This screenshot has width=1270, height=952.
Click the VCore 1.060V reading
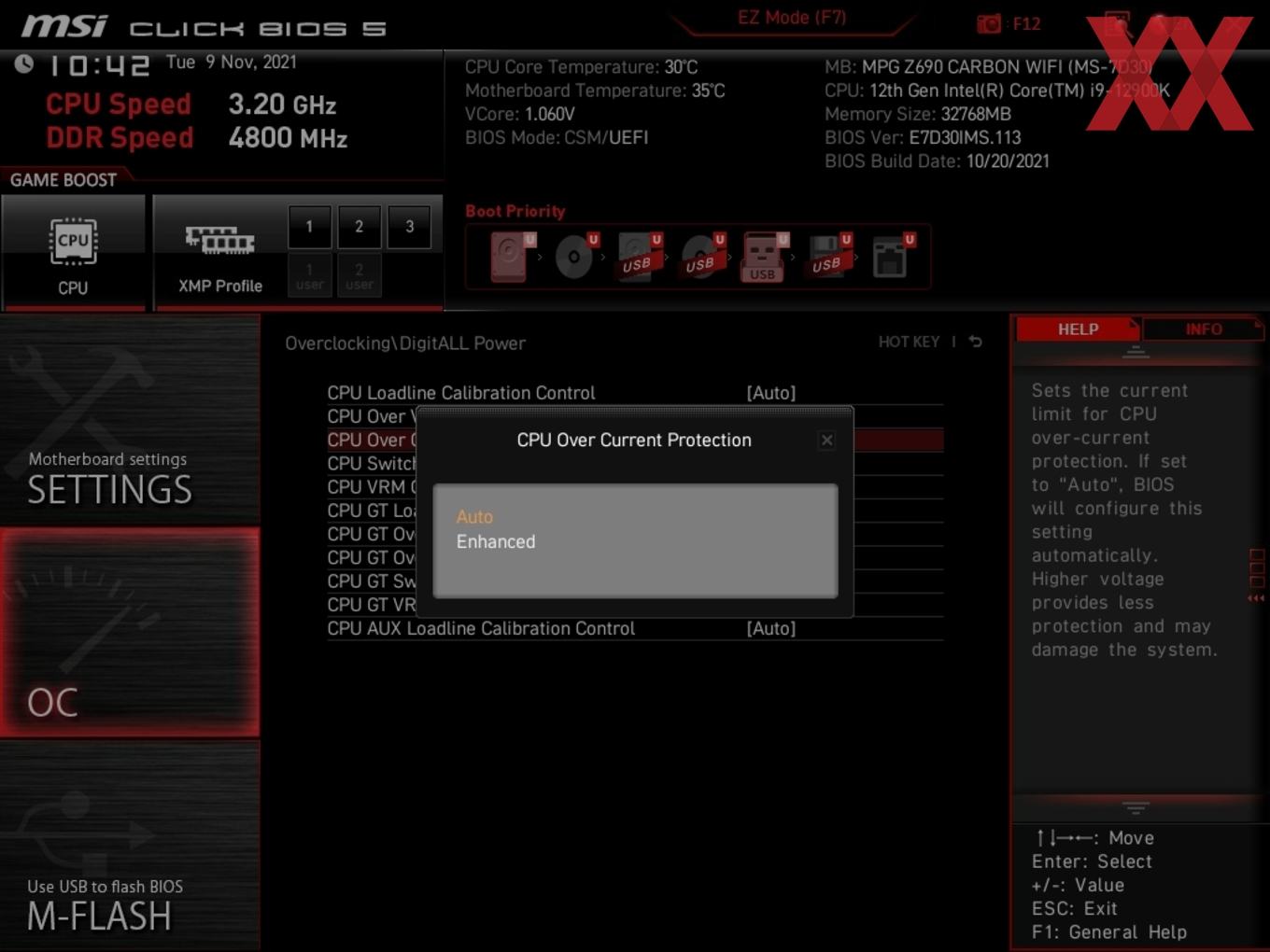[x=520, y=114]
